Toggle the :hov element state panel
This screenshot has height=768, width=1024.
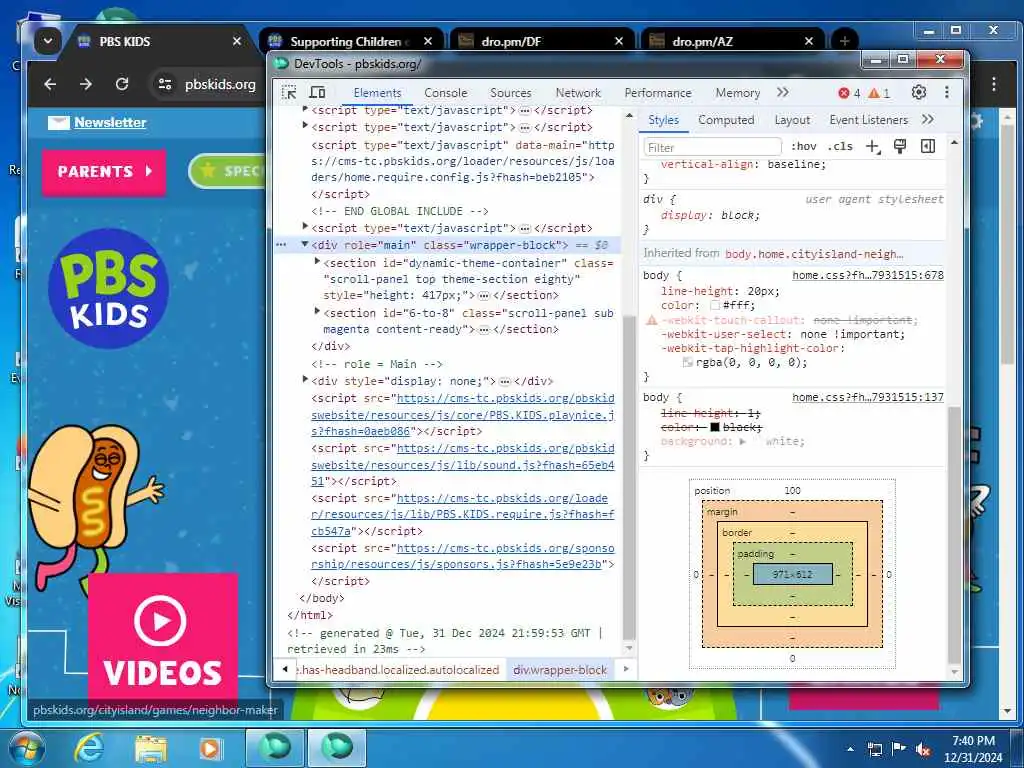coord(804,146)
